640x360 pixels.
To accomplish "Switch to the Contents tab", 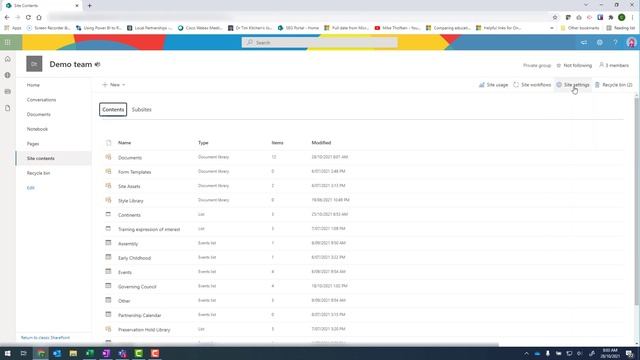I will coord(113,109).
